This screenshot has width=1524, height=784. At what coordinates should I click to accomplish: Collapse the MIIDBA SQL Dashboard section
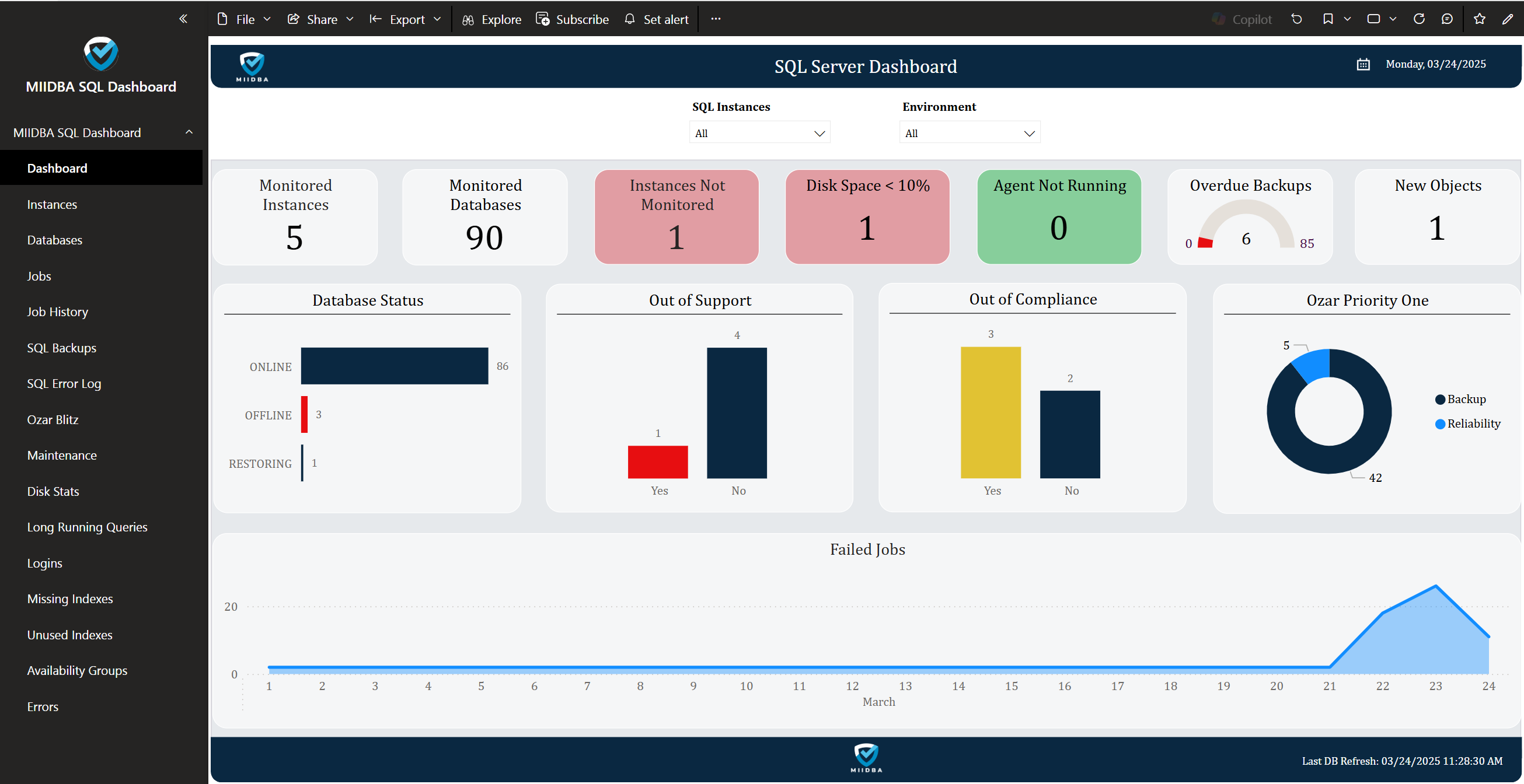pos(189,132)
